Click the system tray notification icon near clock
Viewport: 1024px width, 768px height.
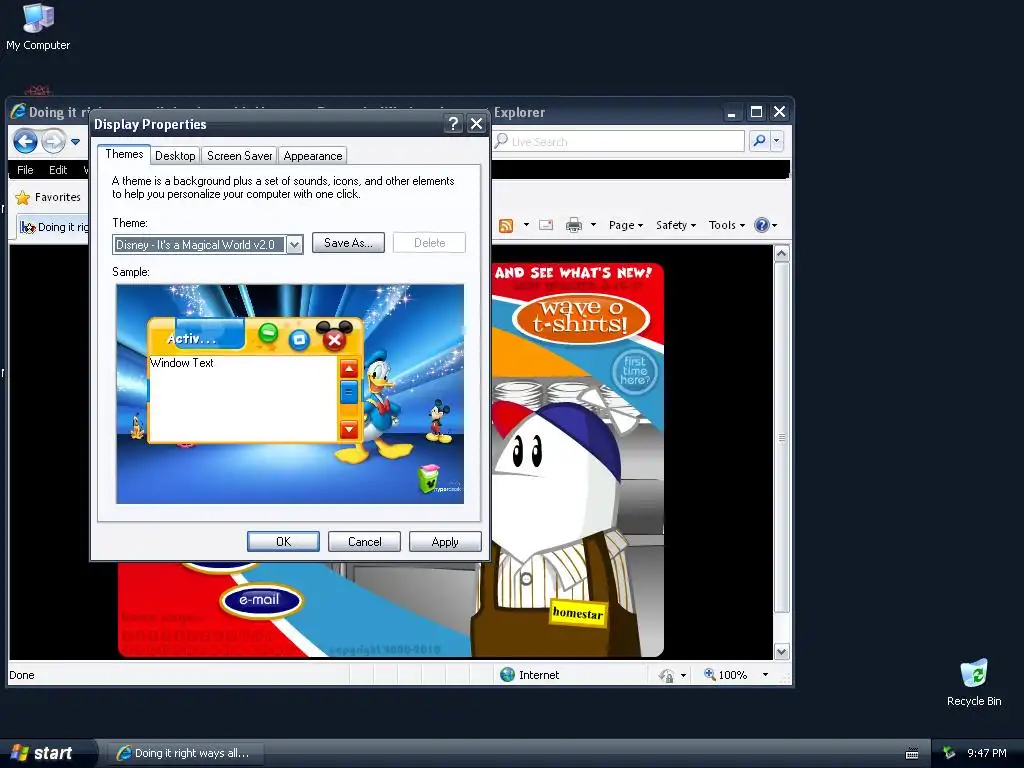(949, 754)
